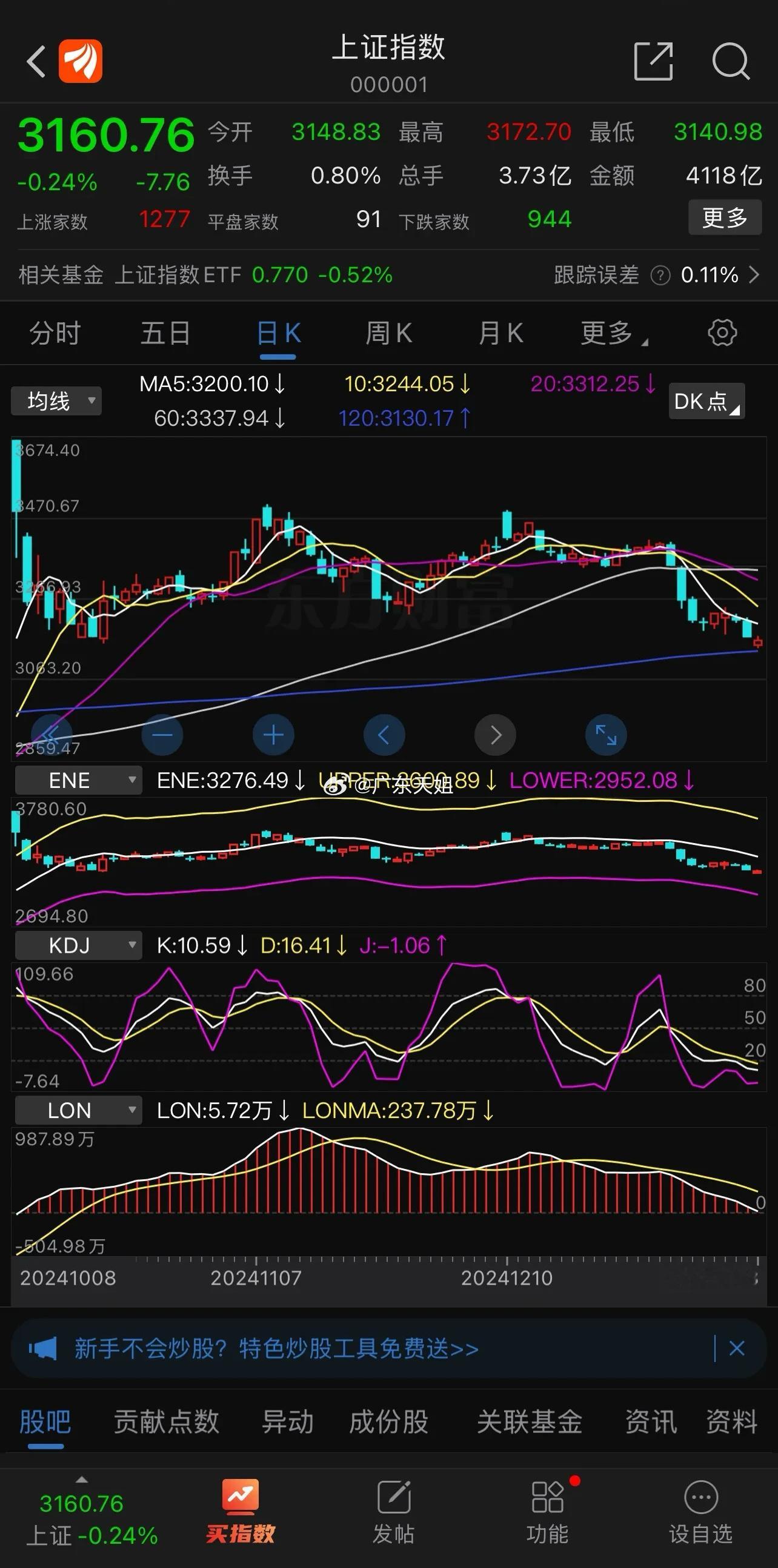The height and width of the screenshot is (1568, 778).
Task: Zoom out chart with minus button
Action: click(x=162, y=735)
